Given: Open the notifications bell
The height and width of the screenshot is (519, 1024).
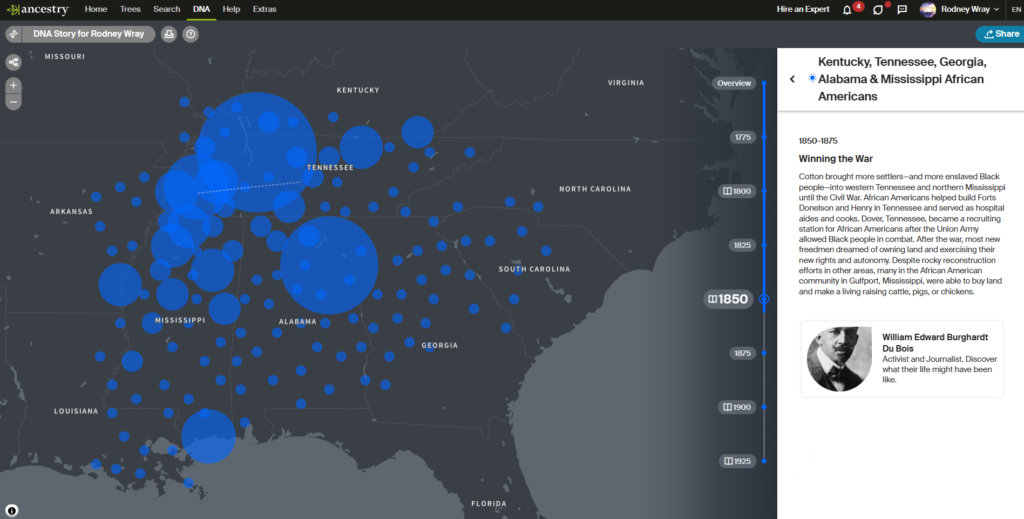Looking at the screenshot, I should click(x=848, y=10).
